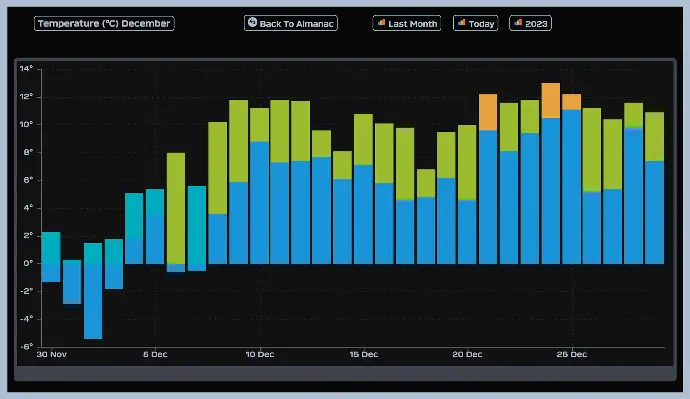Click the '4°' y-axis label
The height and width of the screenshot is (399, 690).
28,208
